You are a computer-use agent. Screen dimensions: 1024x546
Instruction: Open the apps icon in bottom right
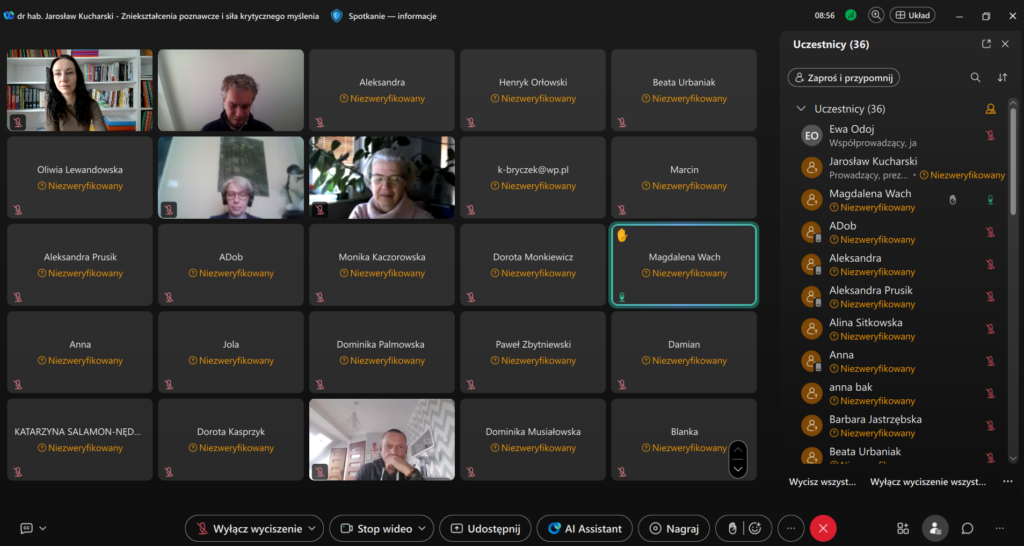click(903, 528)
